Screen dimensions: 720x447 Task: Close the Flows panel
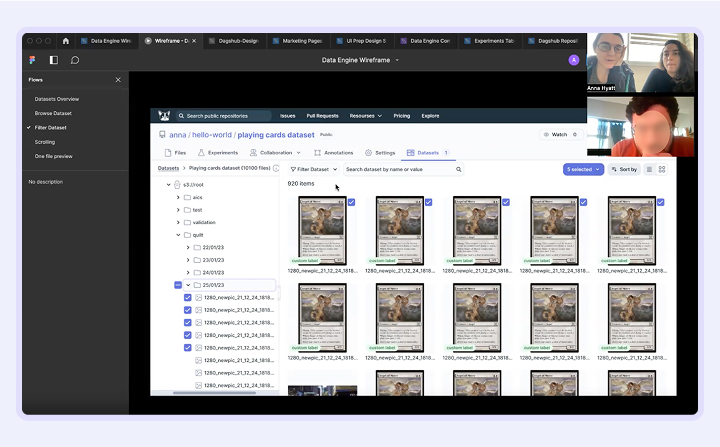(118, 80)
